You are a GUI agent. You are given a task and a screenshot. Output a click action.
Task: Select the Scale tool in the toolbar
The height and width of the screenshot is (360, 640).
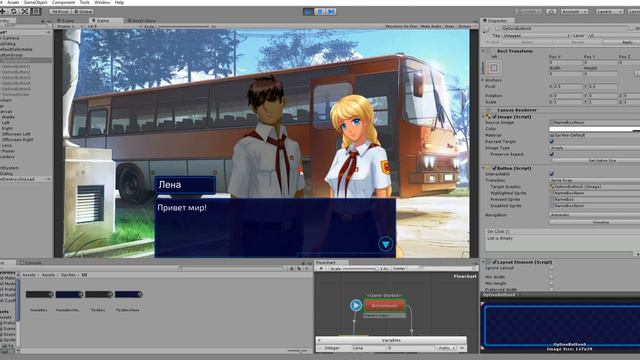[25, 11]
